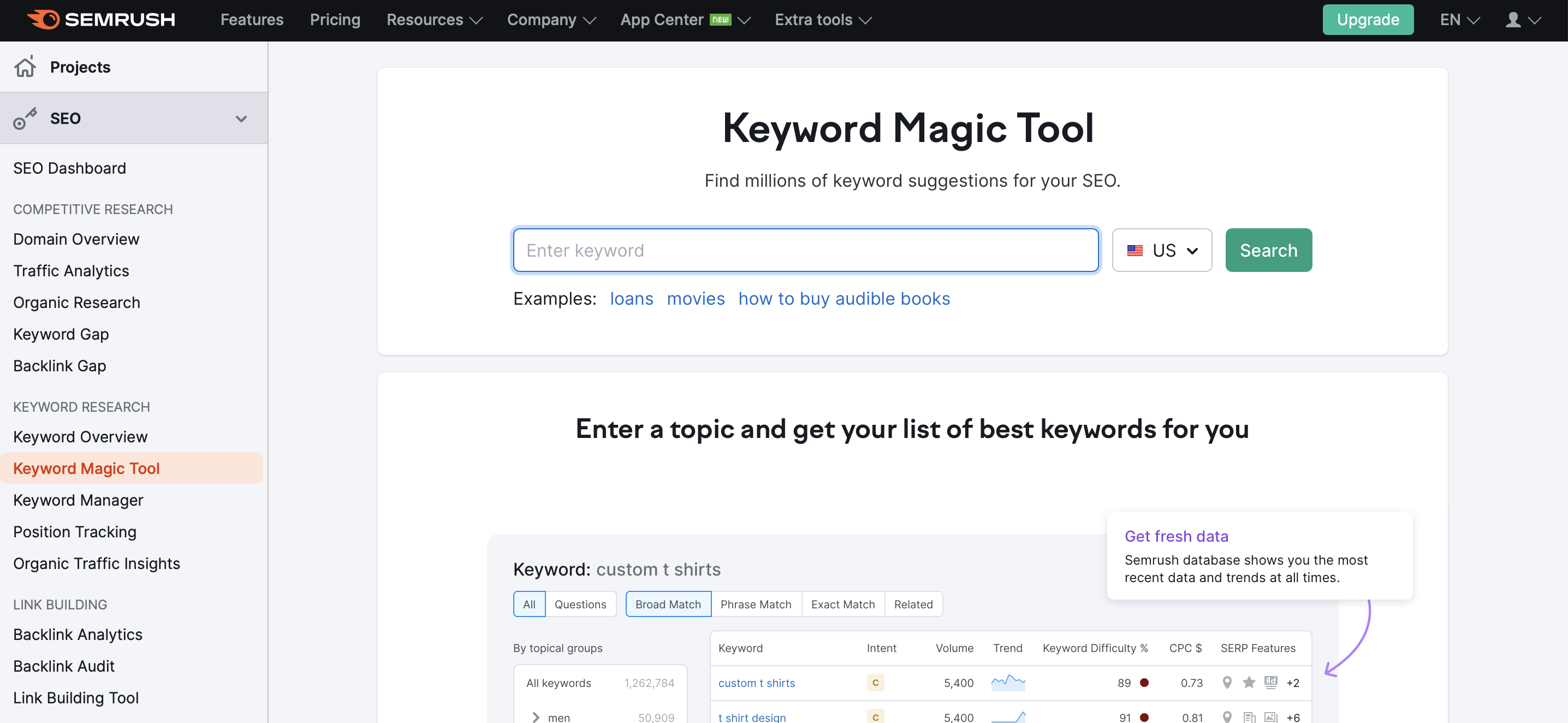The height and width of the screenshot is (723, 1568).
Task: Expand the men topical group
Action: click(536, 718)
